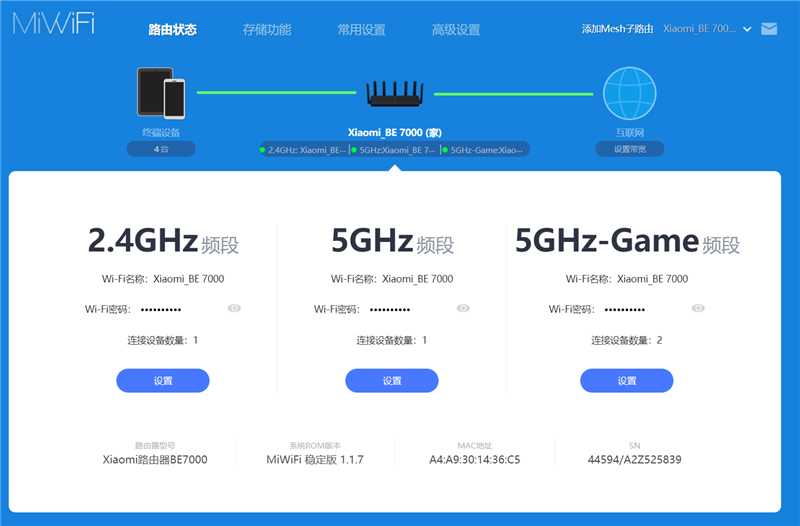The width and height of the screenshot is (800, 526).
Task: Open the 4台 connected devices pill
Action: click(161, 149)
